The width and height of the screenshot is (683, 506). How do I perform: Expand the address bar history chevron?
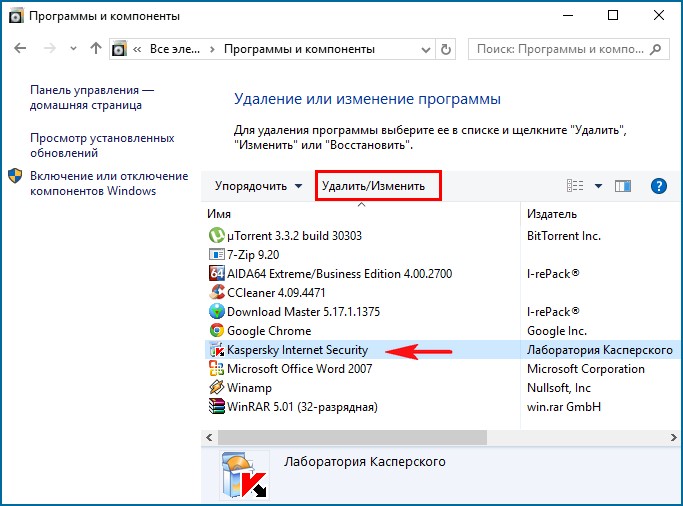[x=426, y=50]
